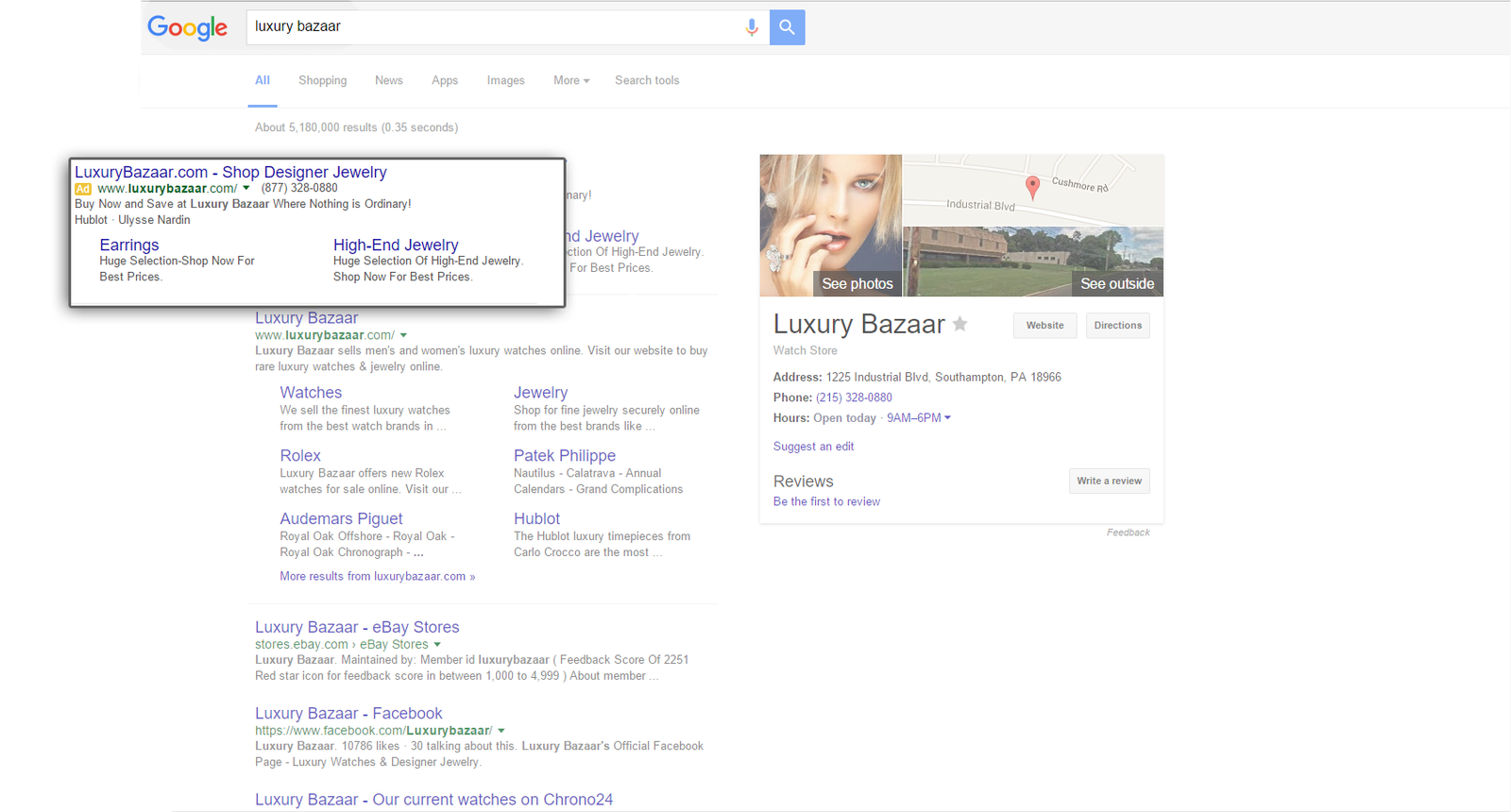Click Be the first to review
1511x812 pixels.
click(826, 501)
